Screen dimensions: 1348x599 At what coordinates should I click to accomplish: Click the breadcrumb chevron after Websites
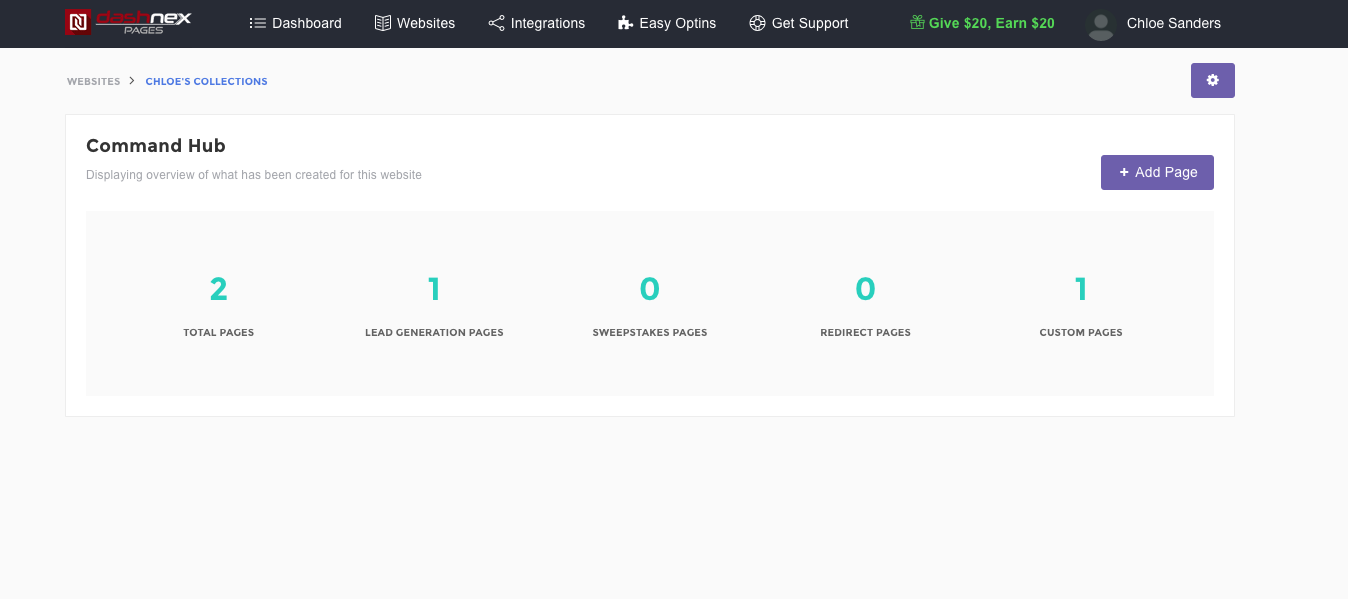point(132,81)
